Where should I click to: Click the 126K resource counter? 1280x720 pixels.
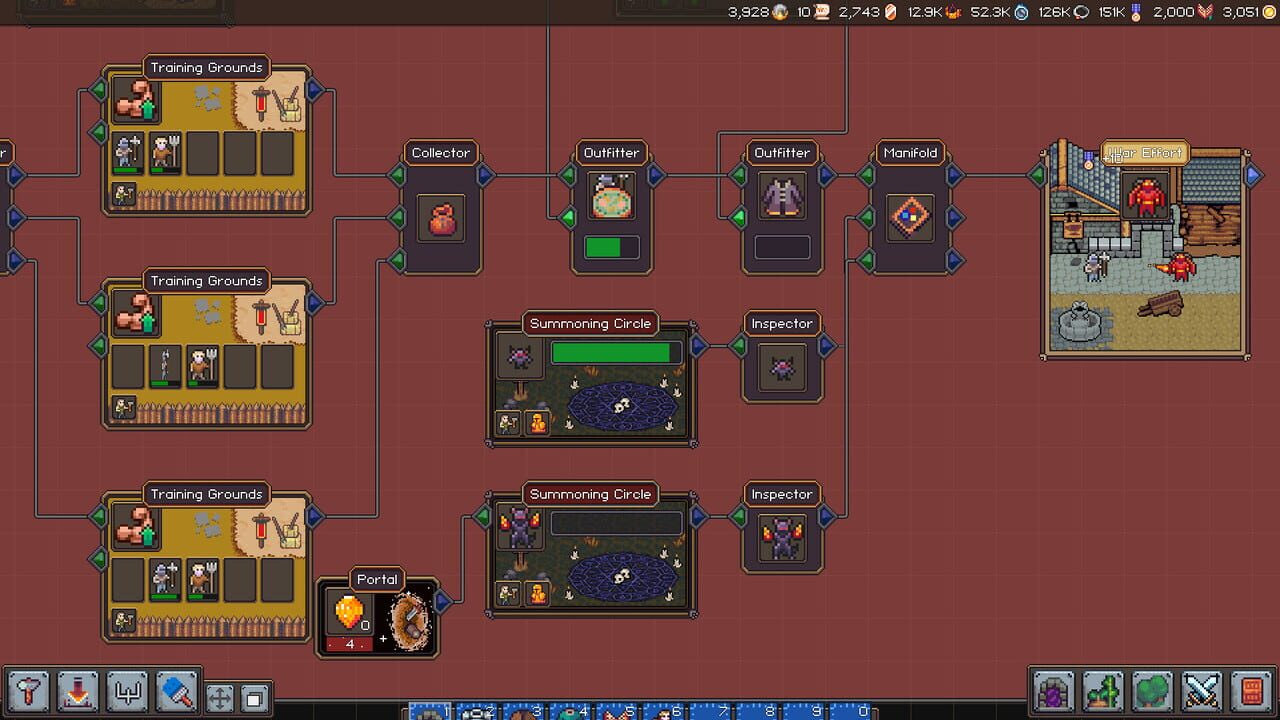point(1063,12)
